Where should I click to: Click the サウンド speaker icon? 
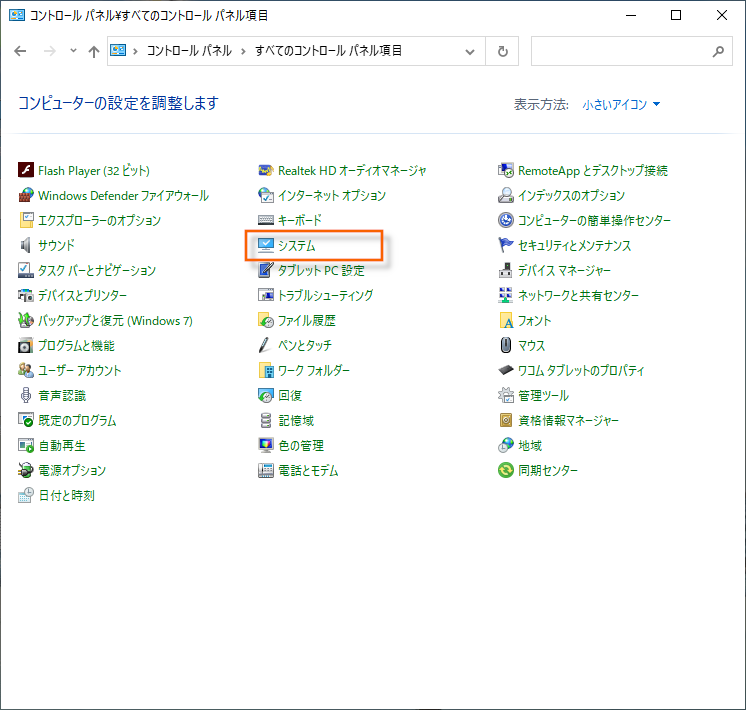(x=26, y=245)
